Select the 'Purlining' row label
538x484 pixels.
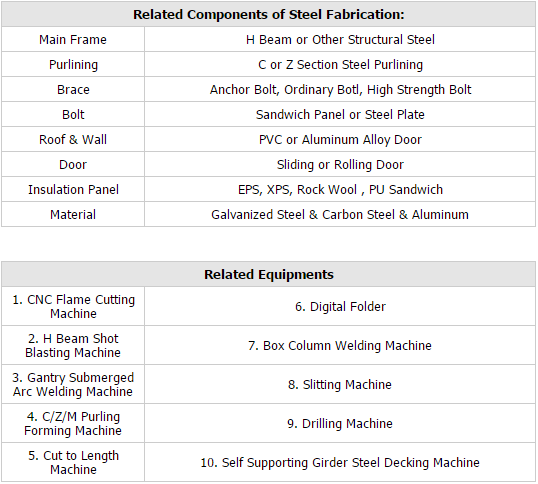[73, 65]
